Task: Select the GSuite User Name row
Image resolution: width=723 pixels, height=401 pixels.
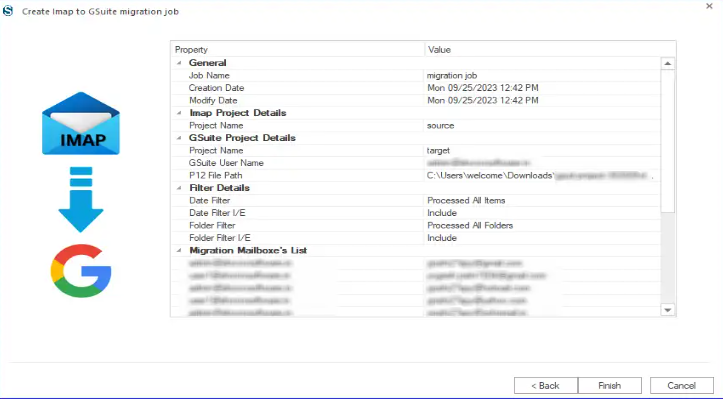Action: click(416, 163)
